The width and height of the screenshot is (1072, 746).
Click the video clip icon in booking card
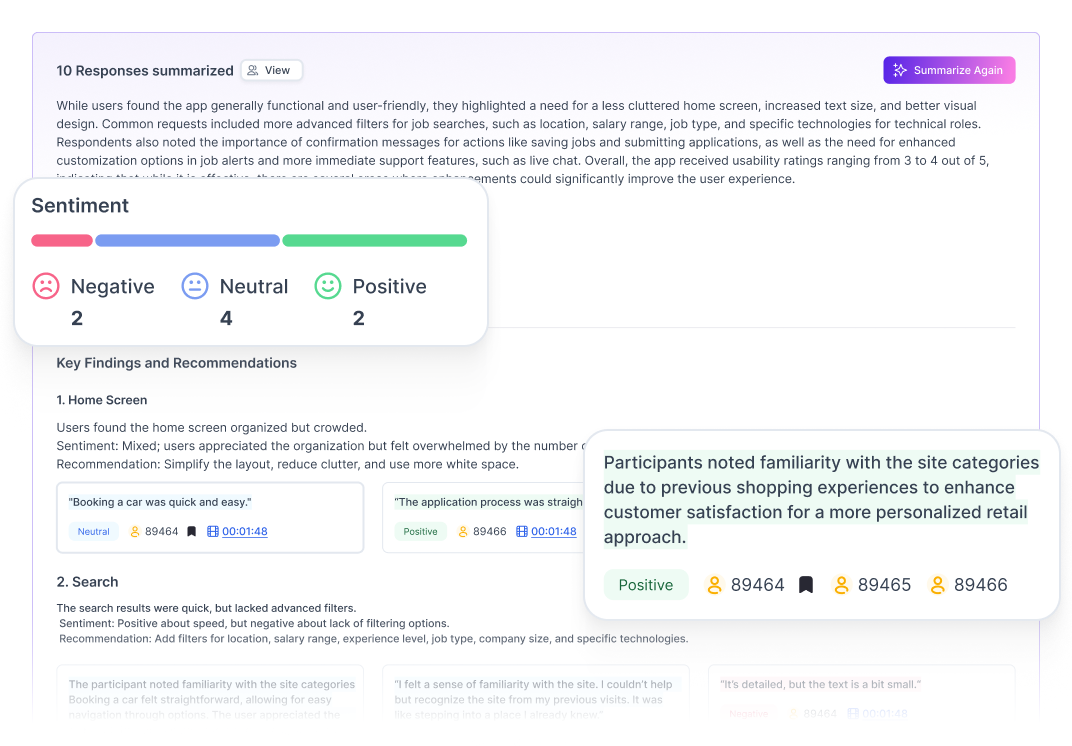click(212, 532)
